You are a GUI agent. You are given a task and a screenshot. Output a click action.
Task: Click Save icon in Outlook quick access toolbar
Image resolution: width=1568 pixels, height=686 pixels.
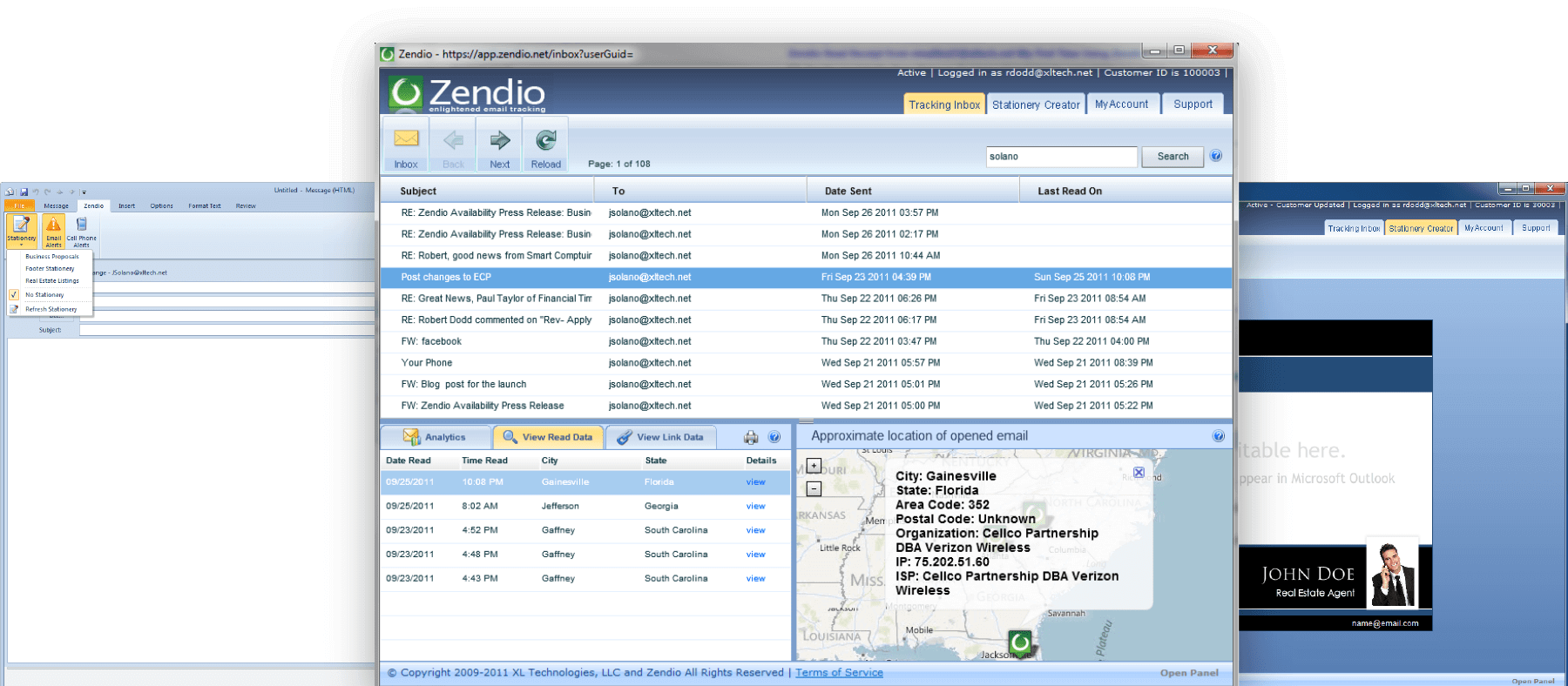[24, 192]
